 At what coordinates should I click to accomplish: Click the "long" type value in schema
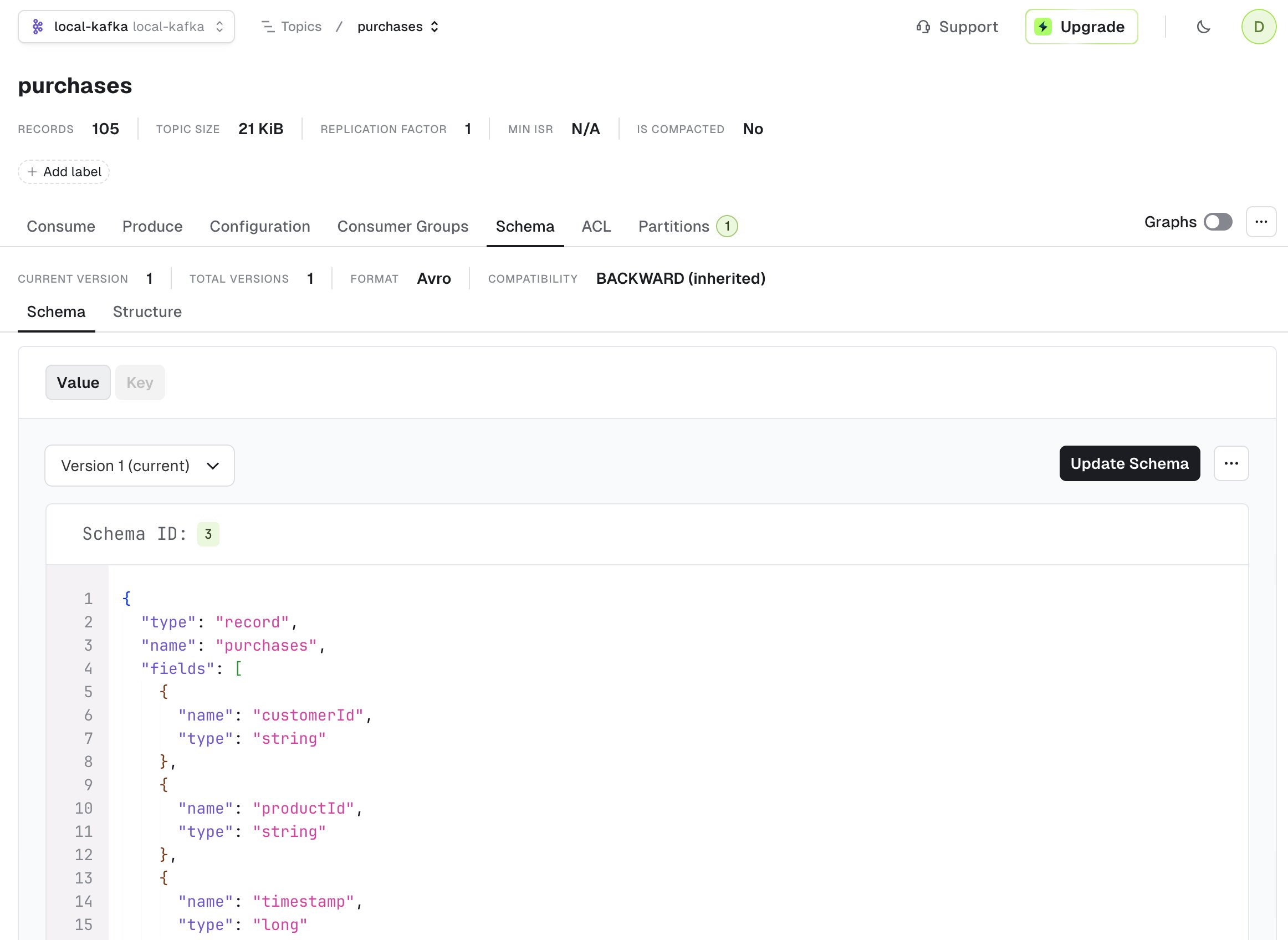[280, 925]
